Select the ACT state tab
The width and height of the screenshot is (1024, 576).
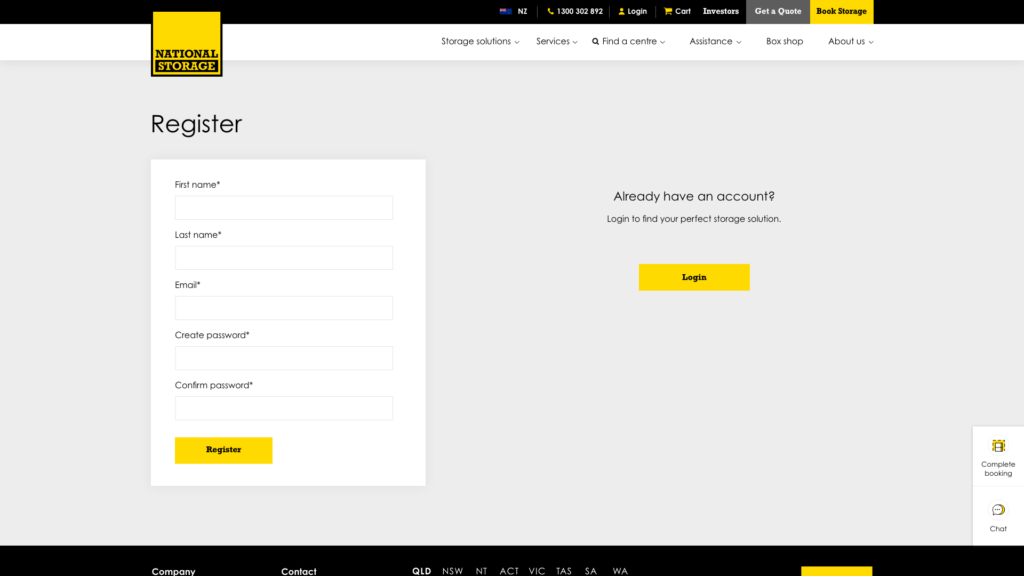(x=509, y=571)
